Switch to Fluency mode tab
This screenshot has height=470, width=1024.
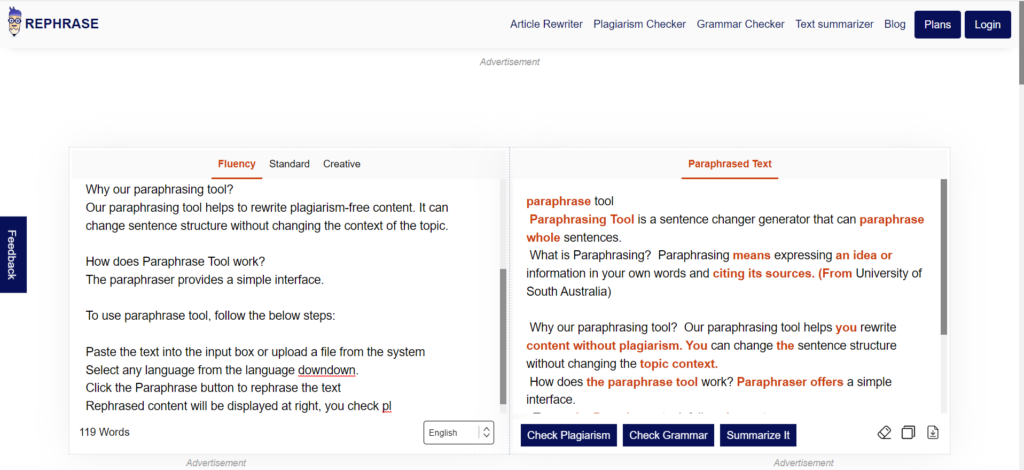(x=236, y=164)
